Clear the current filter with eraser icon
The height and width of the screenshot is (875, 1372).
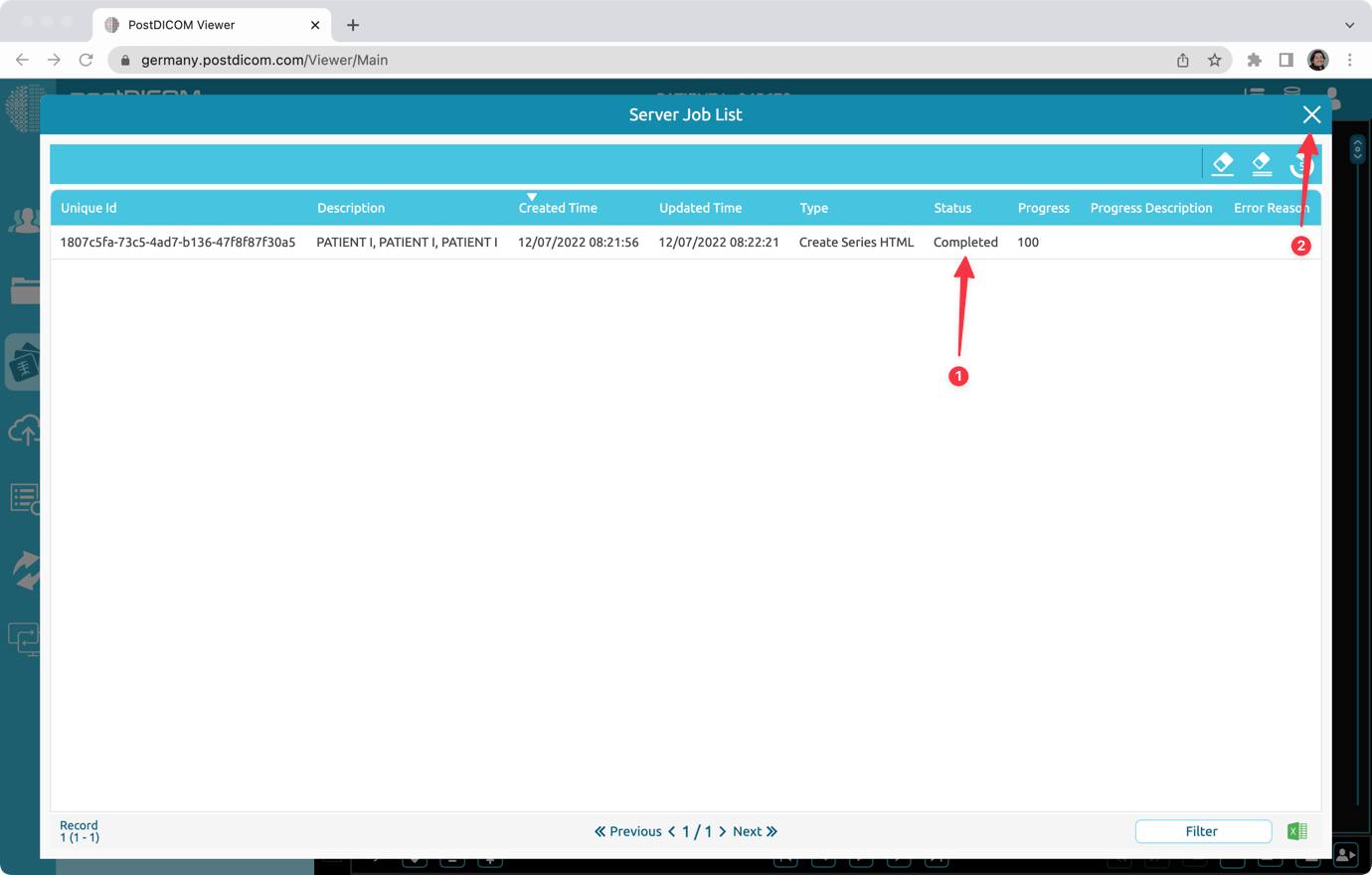coord(1222,163)
